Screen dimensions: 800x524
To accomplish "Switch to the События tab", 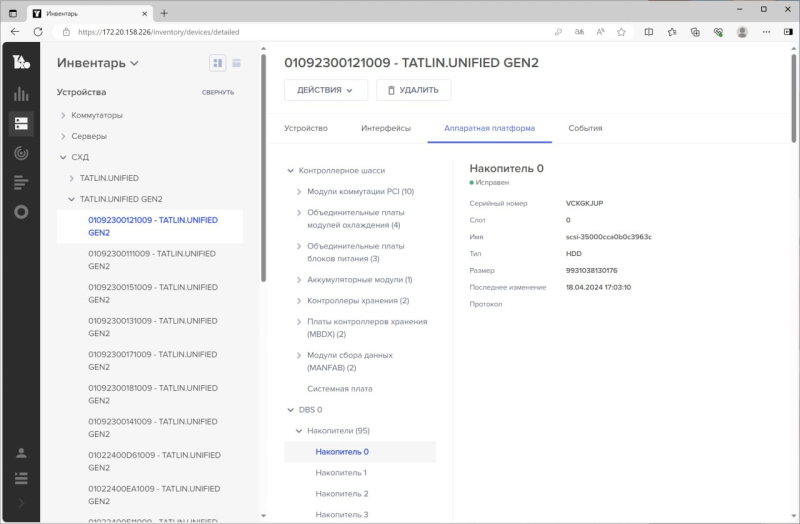I will pyautogui.click(x=585, y=128).
